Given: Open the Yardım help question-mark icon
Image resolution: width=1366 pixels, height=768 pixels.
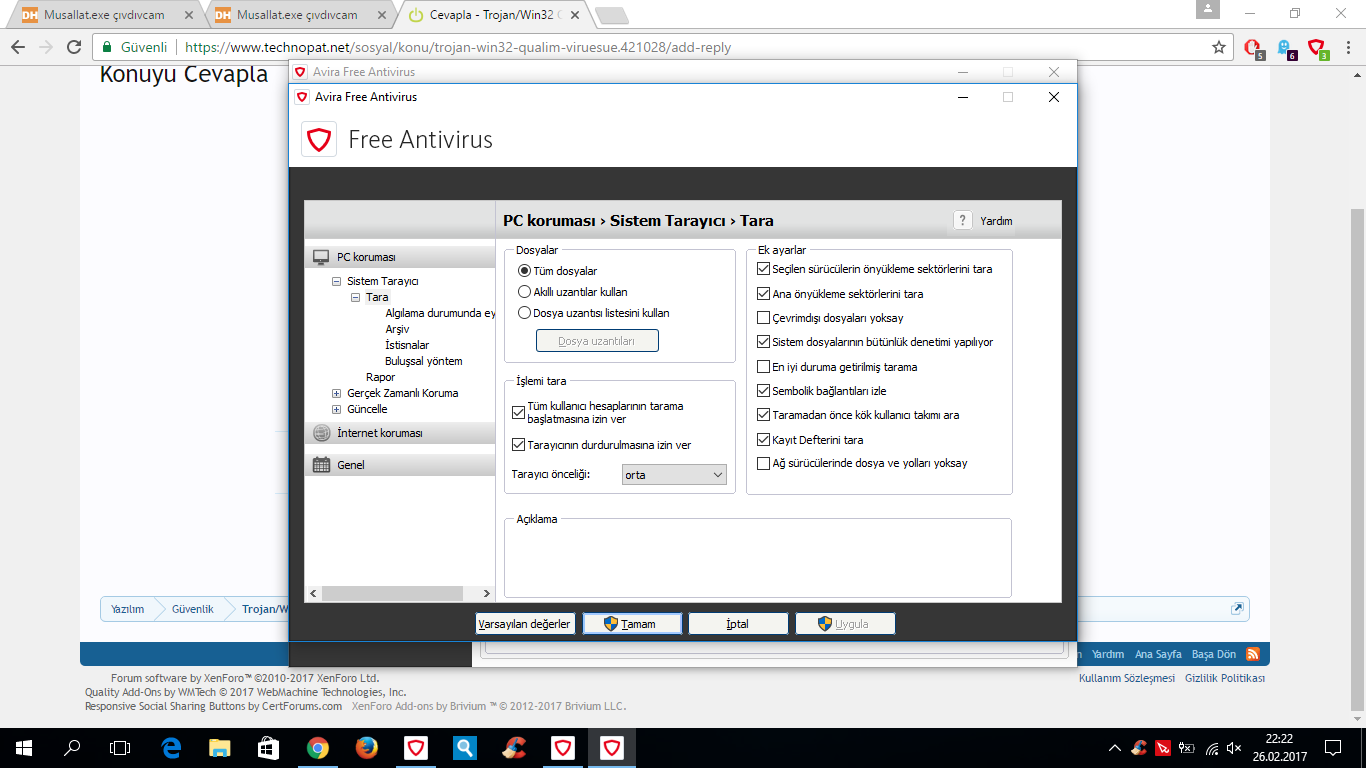Looking at the screenshot, I should [x=962, y=221].
